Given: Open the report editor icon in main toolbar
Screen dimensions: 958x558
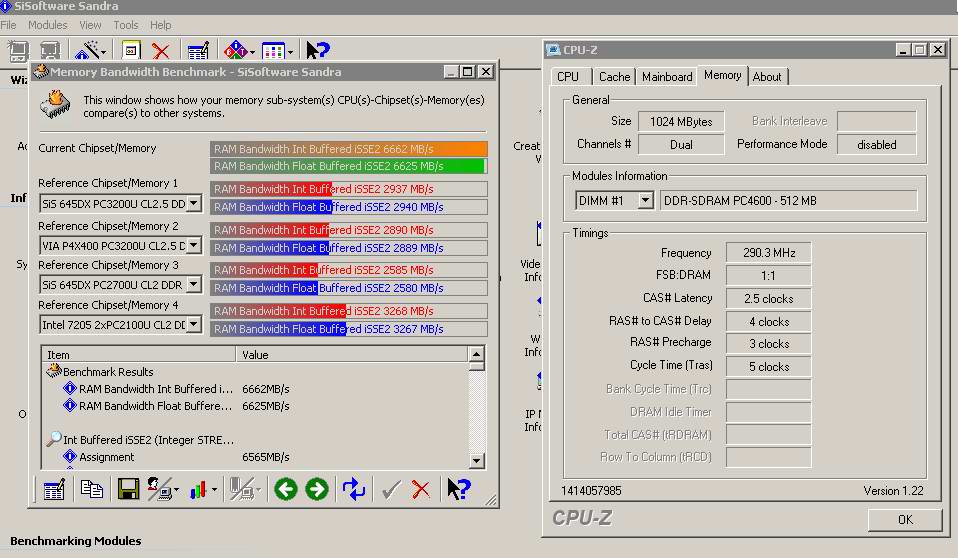Looking at the screenshot, I should pos(198,50).
